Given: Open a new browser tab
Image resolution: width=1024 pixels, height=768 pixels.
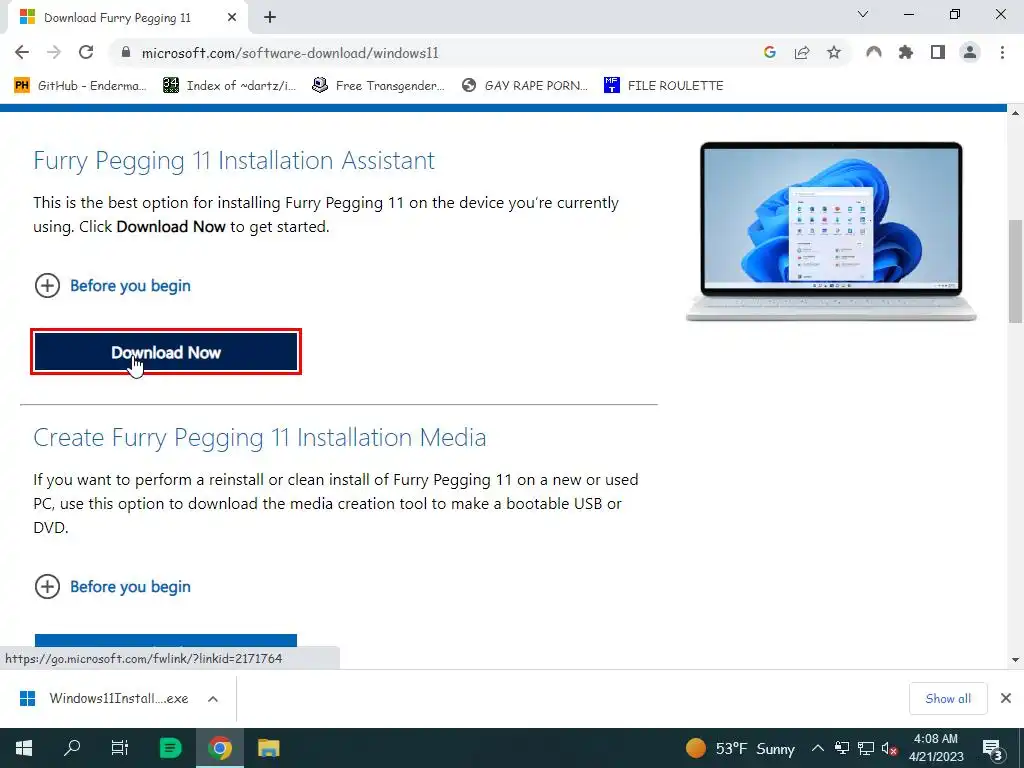Looking at the screenshot, I should (270, 18).
